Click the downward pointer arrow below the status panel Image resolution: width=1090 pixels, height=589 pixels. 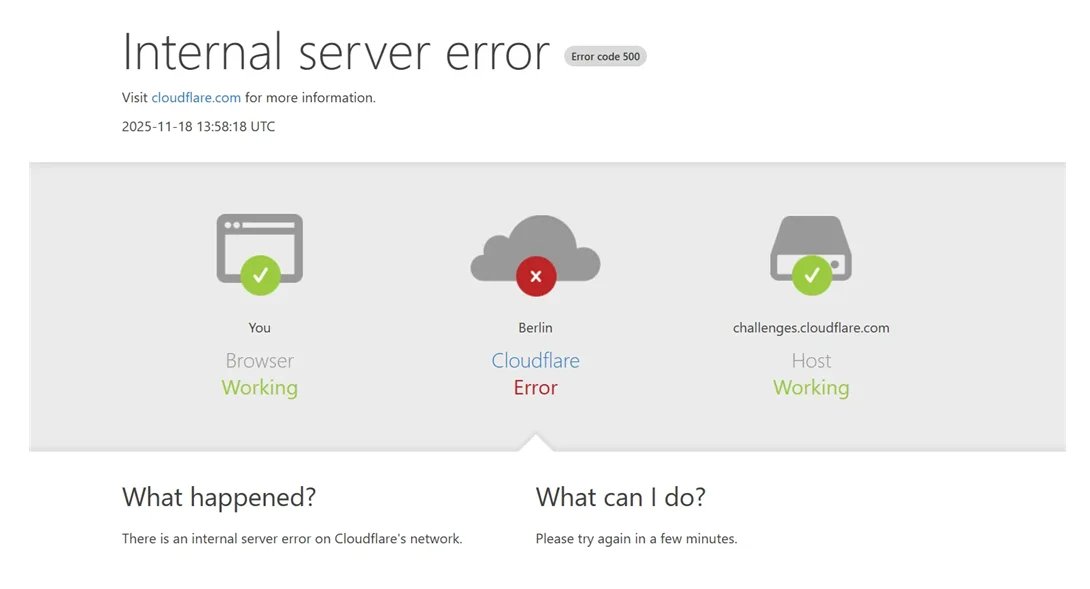point(536,440)
